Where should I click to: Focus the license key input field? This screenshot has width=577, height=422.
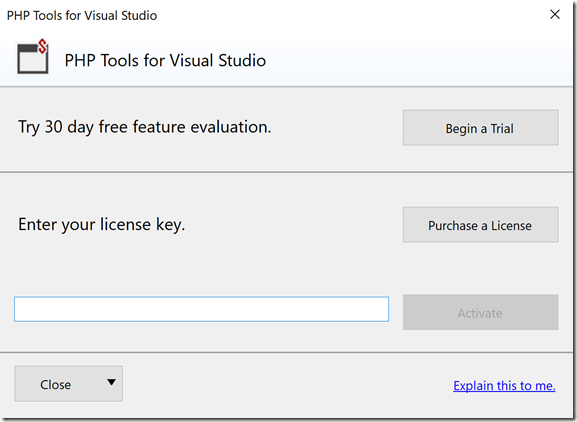(201, 309)
